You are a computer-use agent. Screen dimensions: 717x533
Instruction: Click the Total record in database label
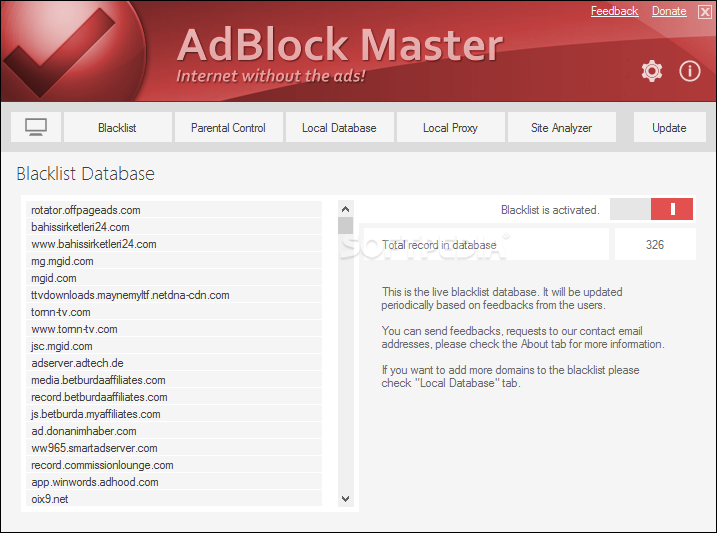tap(439, 245)
